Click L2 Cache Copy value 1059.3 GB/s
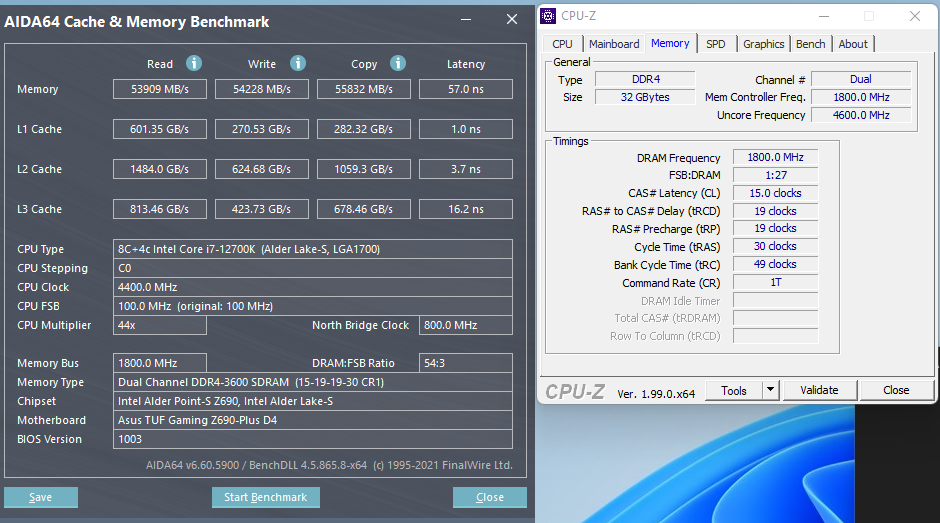 coord(364,169)
